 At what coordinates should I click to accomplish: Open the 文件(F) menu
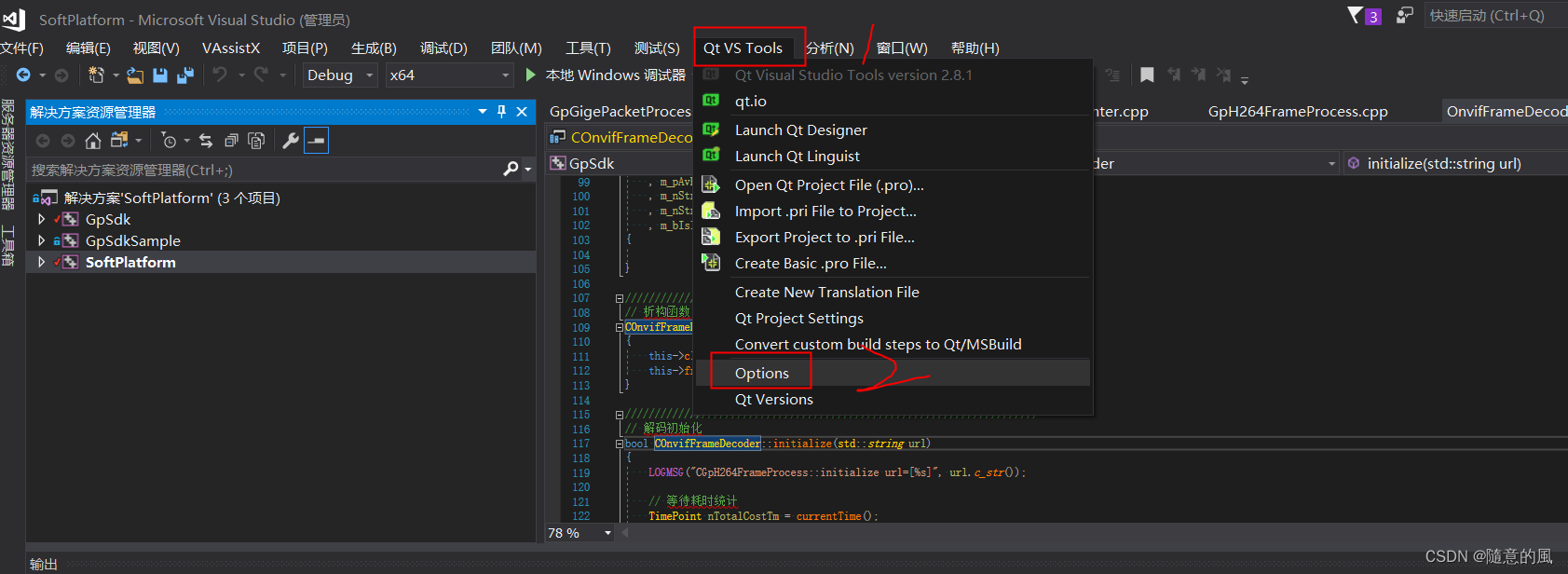pyautogui.click(x=21, y=48)
